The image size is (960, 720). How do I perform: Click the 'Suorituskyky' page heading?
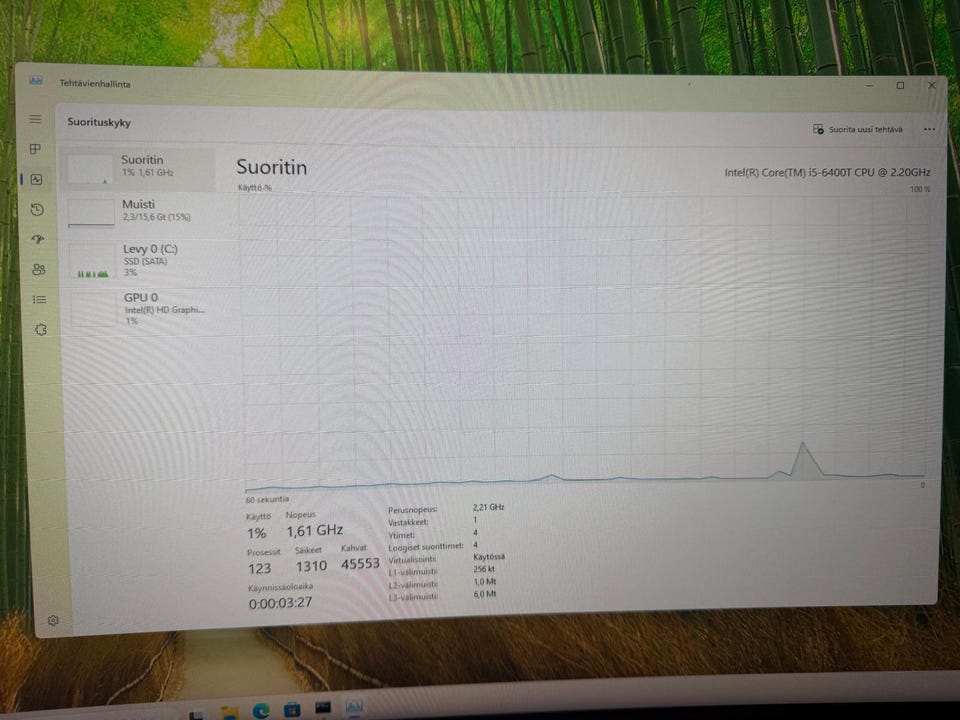99,122
